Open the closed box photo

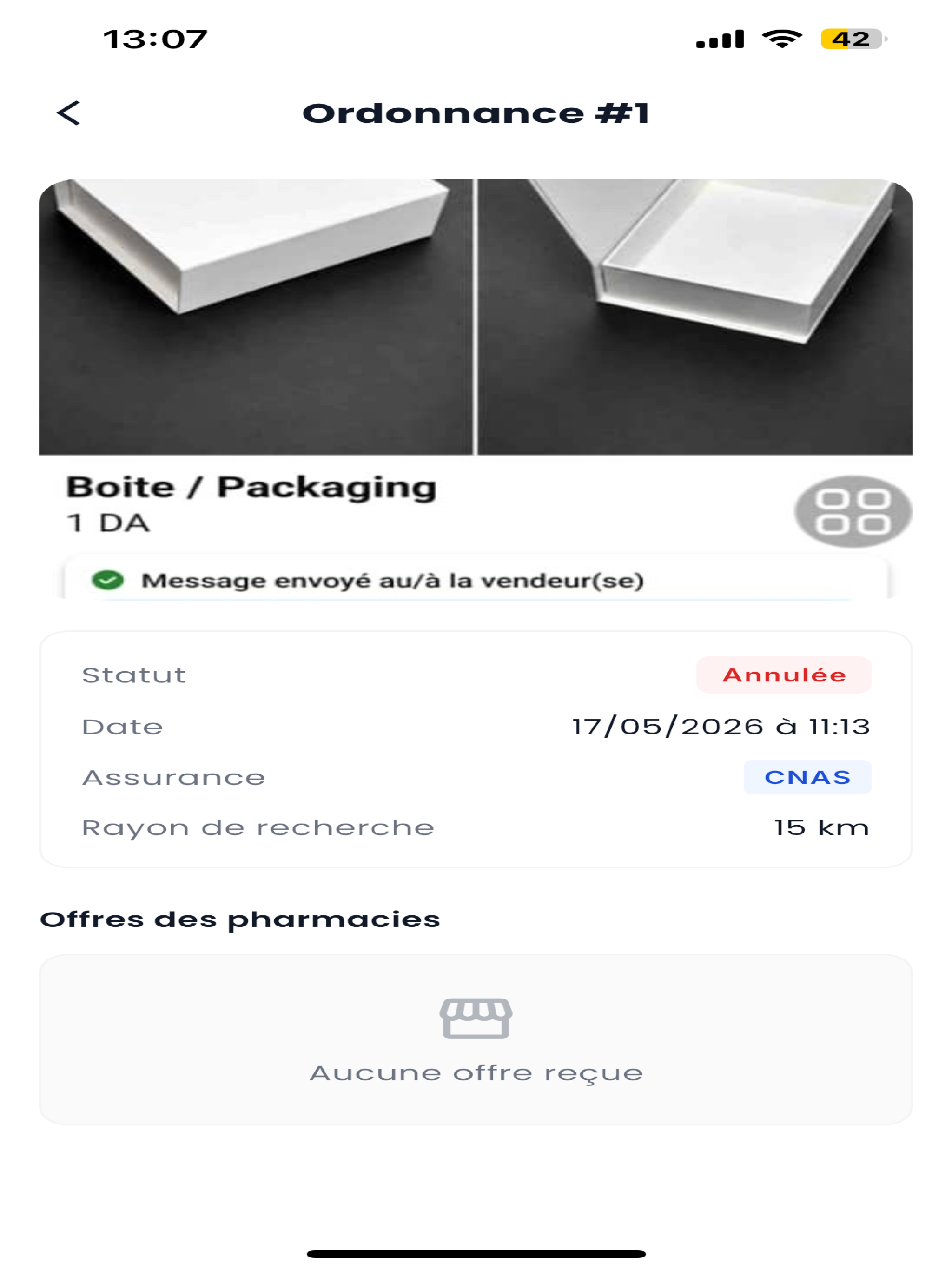pyautogui.click(x=256, y=317)
